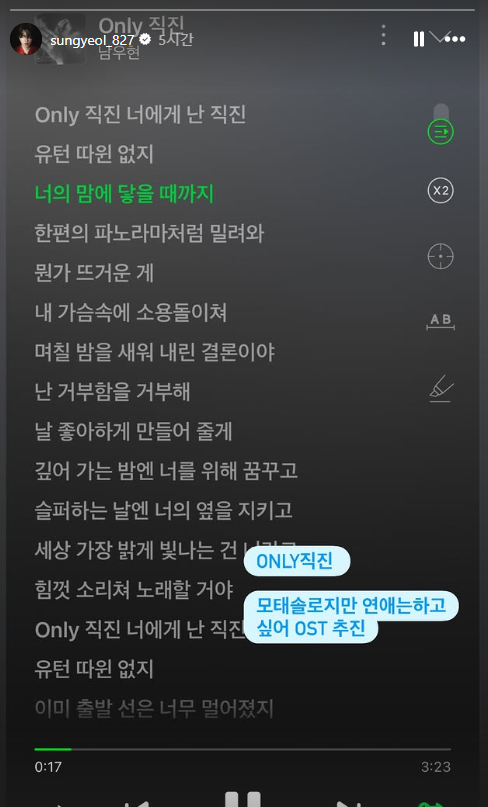Click the verified badge next to username
This screenshot has width=488, height=807.
pos(145,39)
